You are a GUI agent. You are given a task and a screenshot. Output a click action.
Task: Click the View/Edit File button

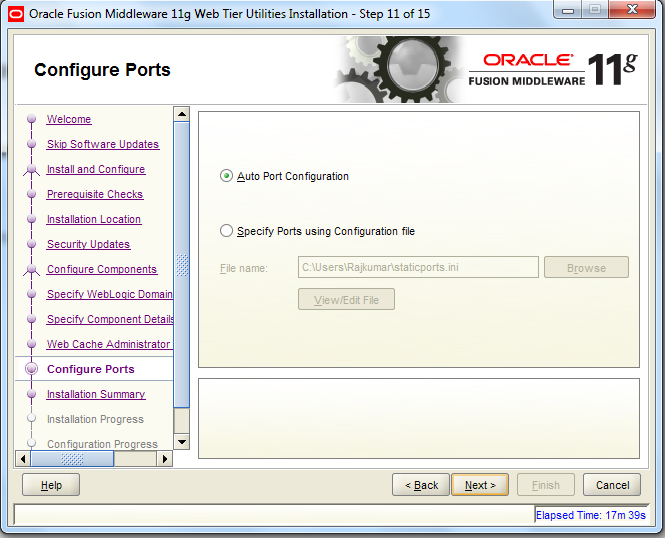[346, 300]
